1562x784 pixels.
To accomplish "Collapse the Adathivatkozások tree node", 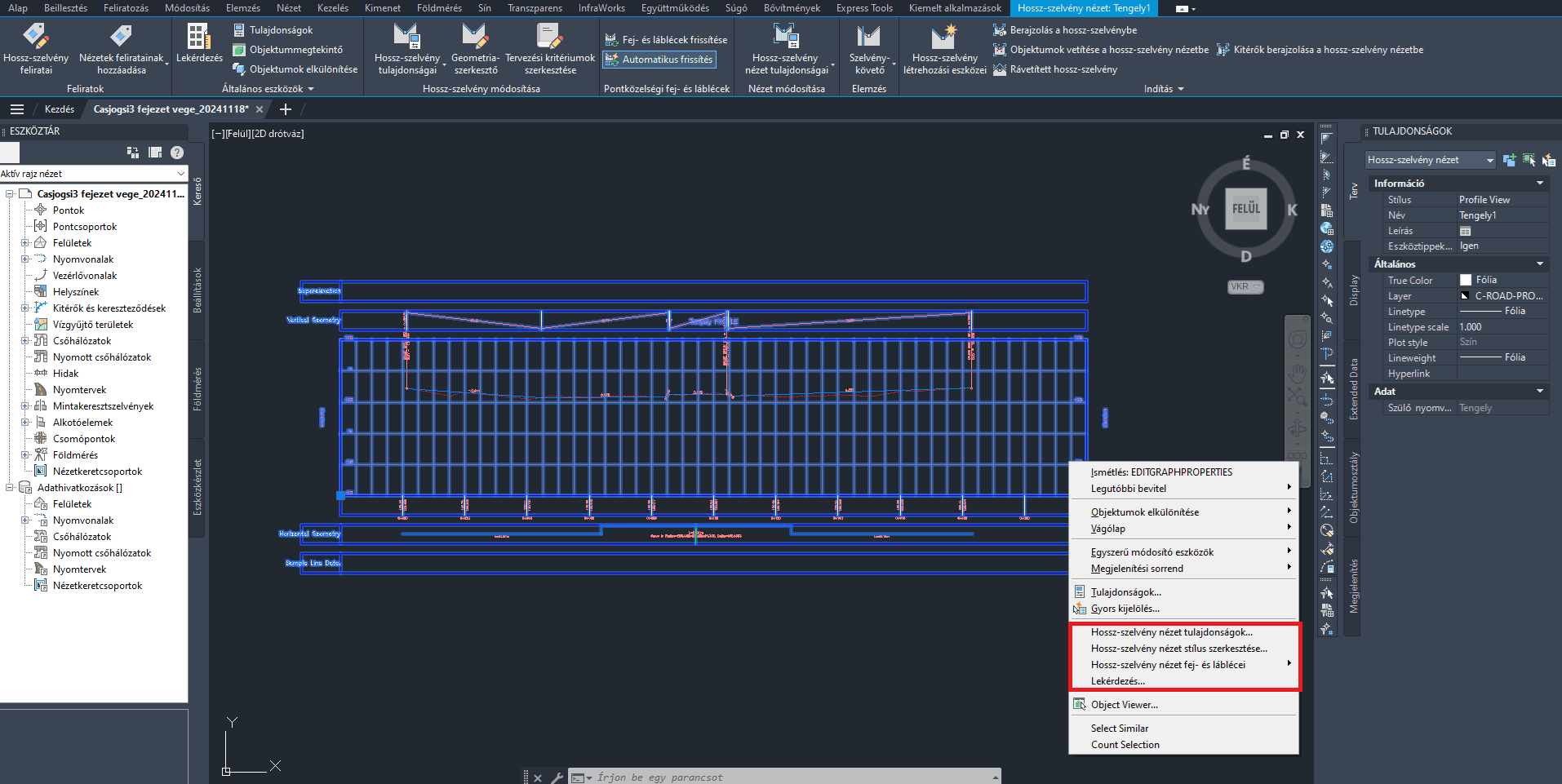I will click(x=10, y=488).
